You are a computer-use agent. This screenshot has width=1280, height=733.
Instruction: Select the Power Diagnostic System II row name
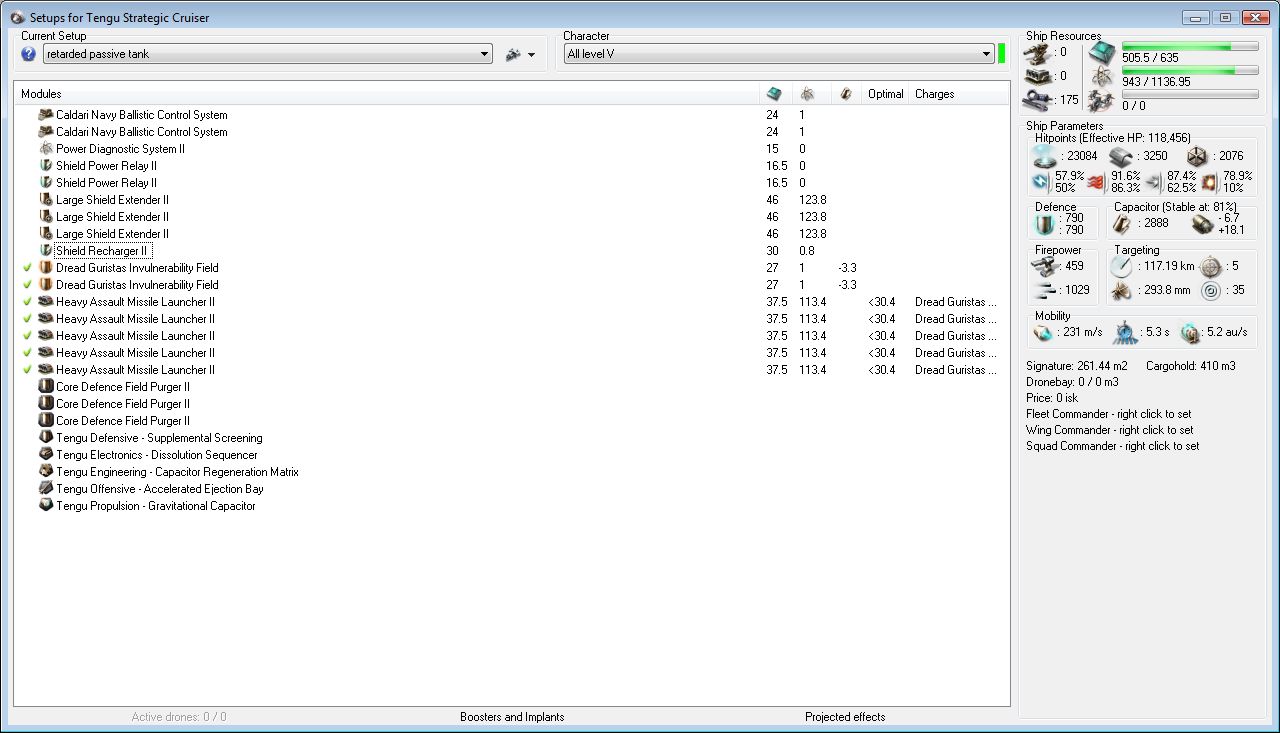[x=120, y=149]
